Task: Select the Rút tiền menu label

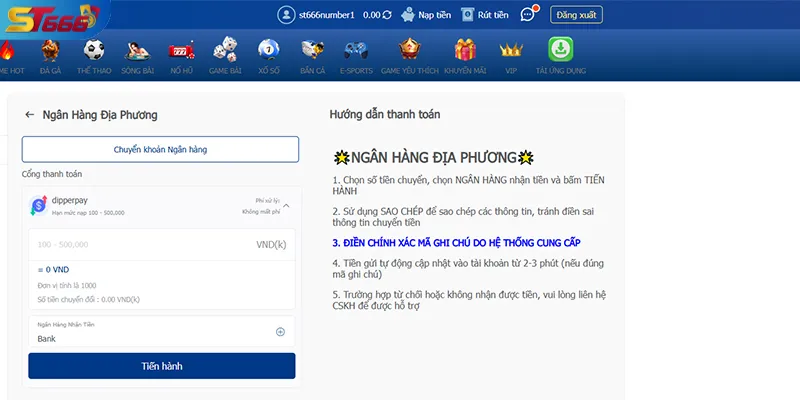Action: pyautogui.click(x=493, y=15)
